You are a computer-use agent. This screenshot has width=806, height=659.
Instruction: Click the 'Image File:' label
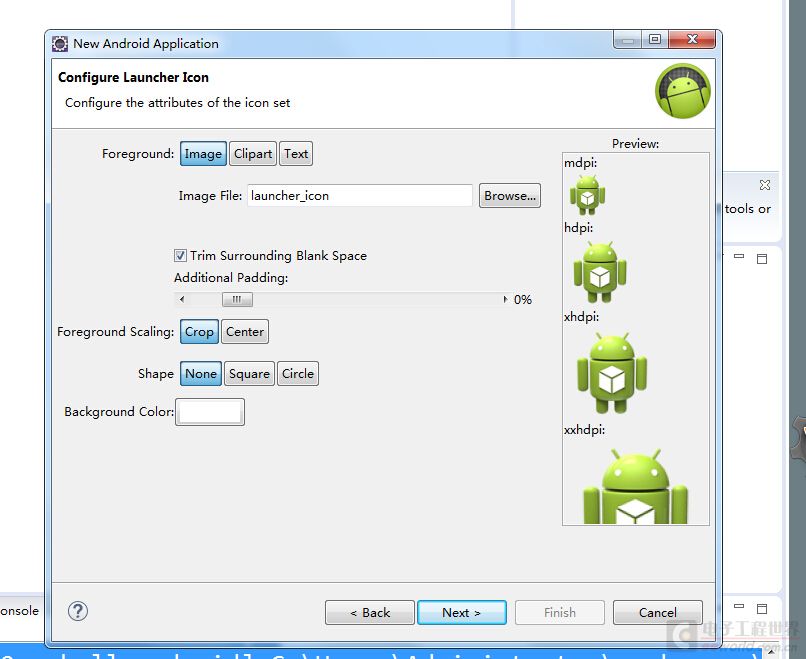coord(210,196)
